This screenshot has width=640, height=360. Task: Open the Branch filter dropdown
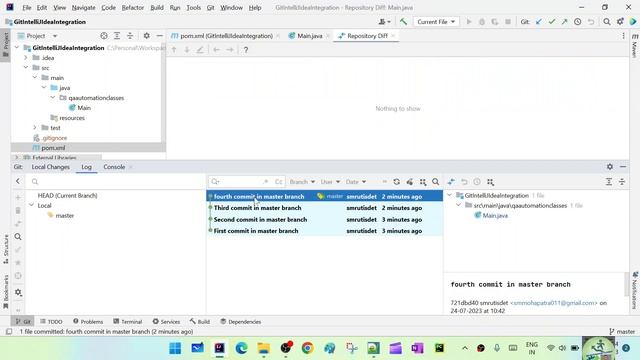[x=302, y=182]
